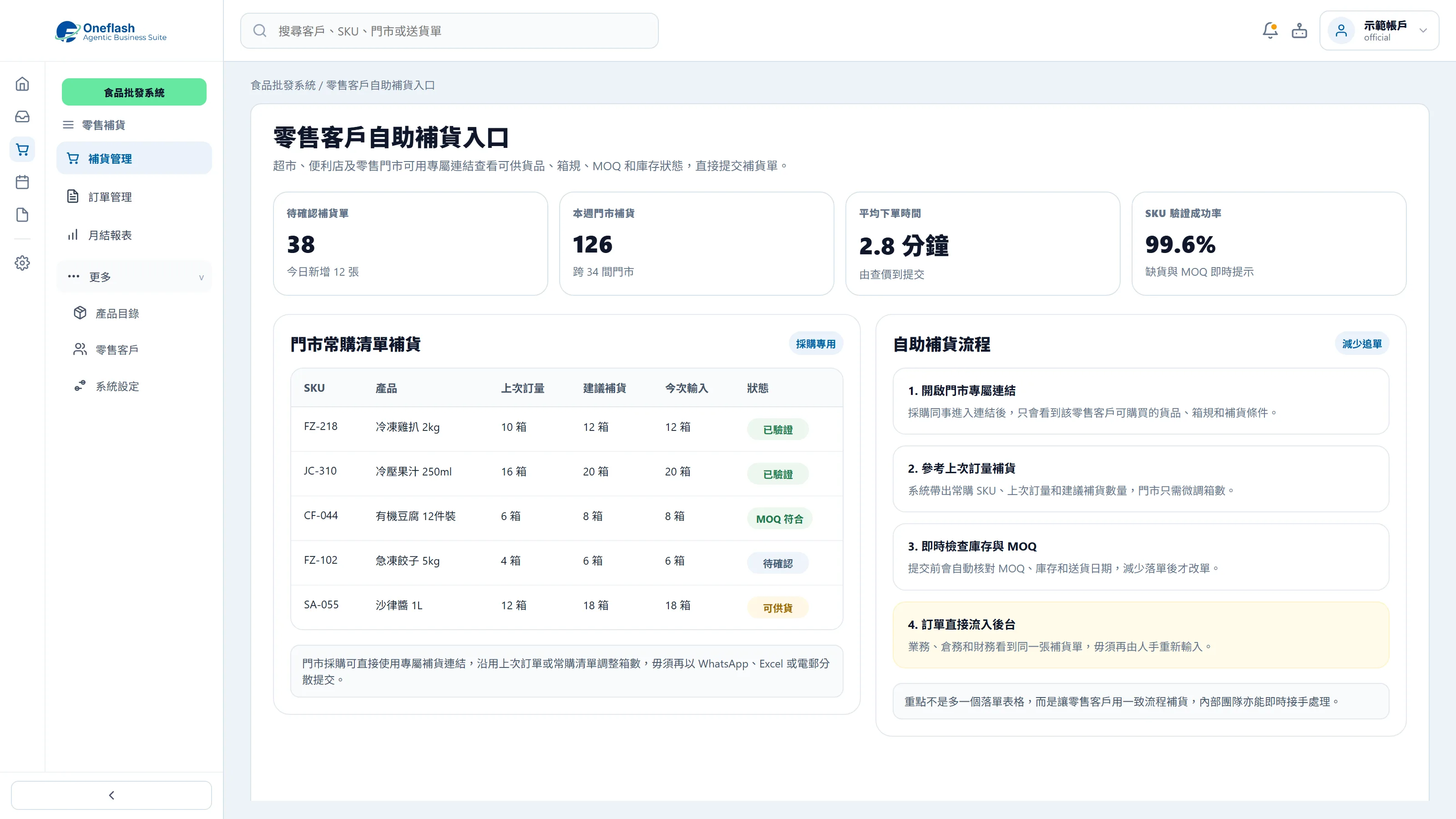Click the 可供貨 status badge
The height and width of the screenshot is (819, 1456).
click(778, 608)
